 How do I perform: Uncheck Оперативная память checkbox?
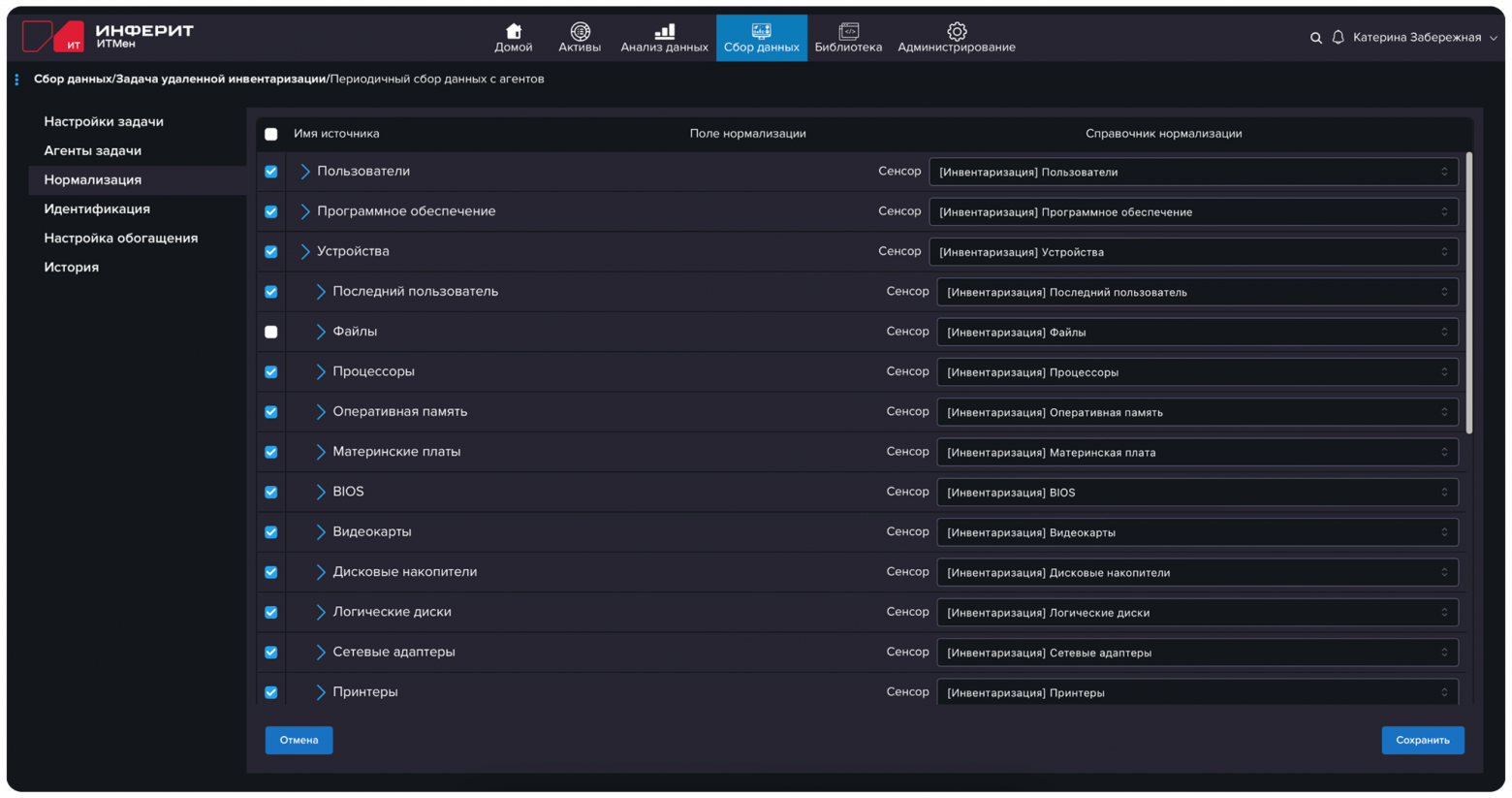(x=271, y=412)
